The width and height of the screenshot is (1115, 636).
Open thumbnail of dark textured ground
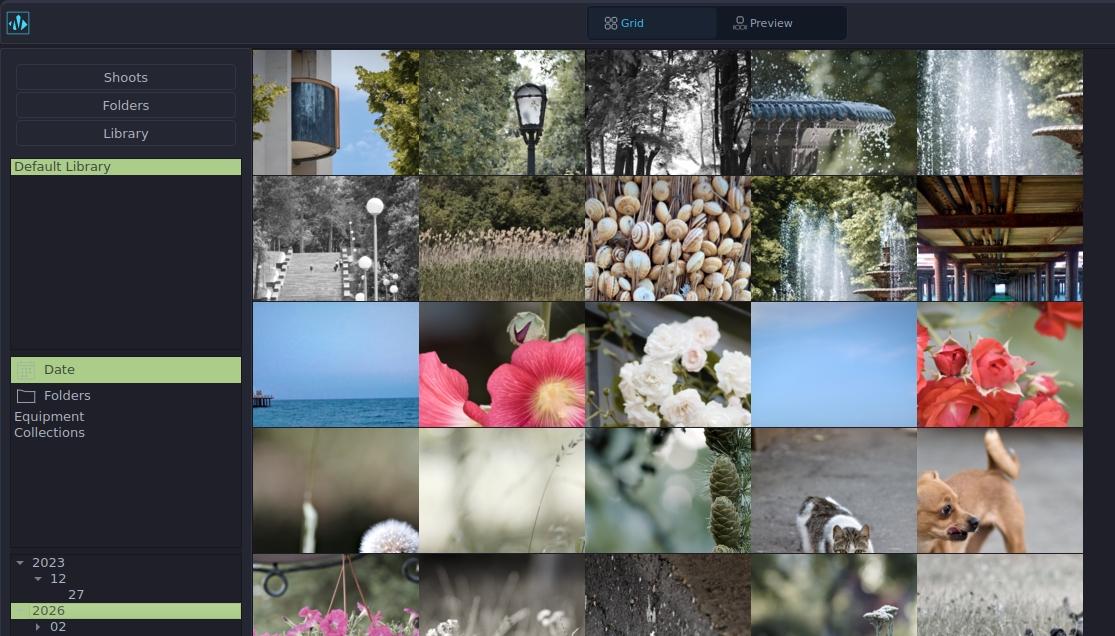(x=668, y=595)
